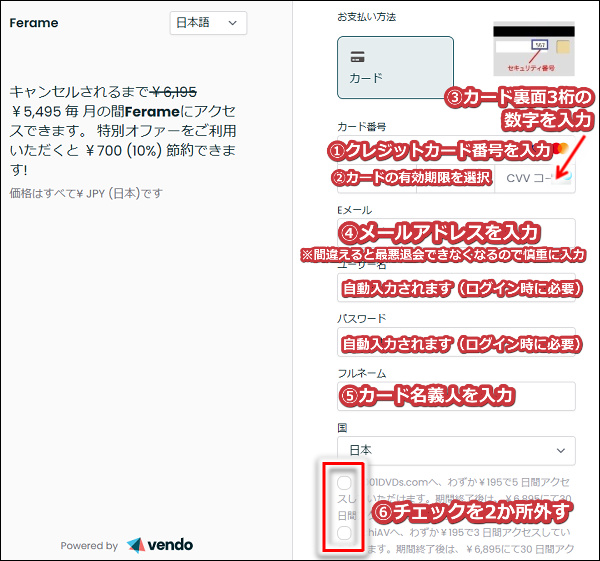This screenshot has width=600, height=561.
Task: Click the chevron arrow of the language selector
Action: (232, 23)
